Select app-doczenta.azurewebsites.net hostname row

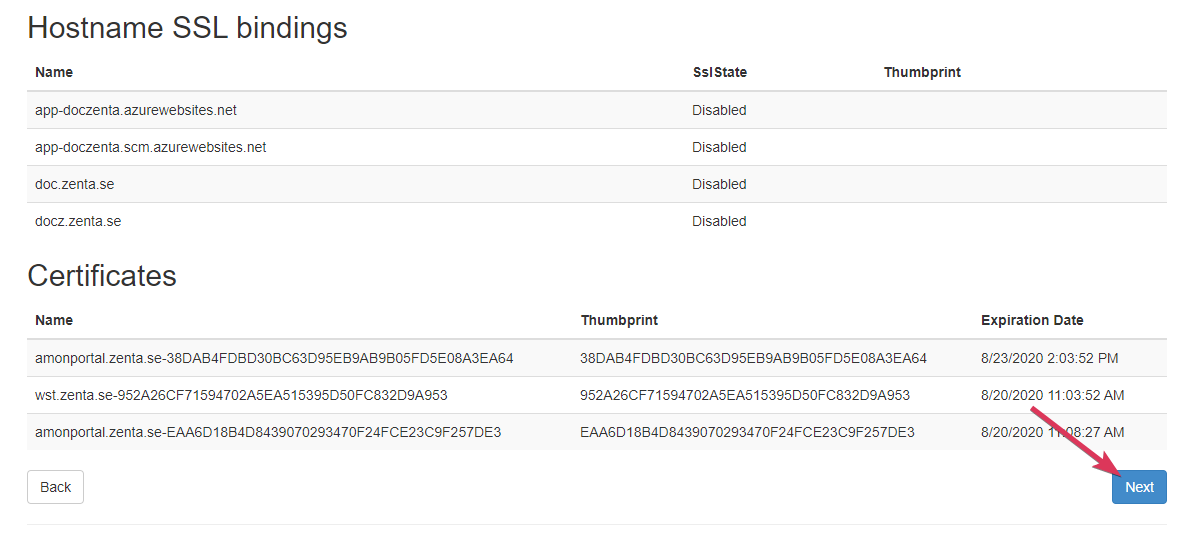pyautogui.click(x=136, y=110)
